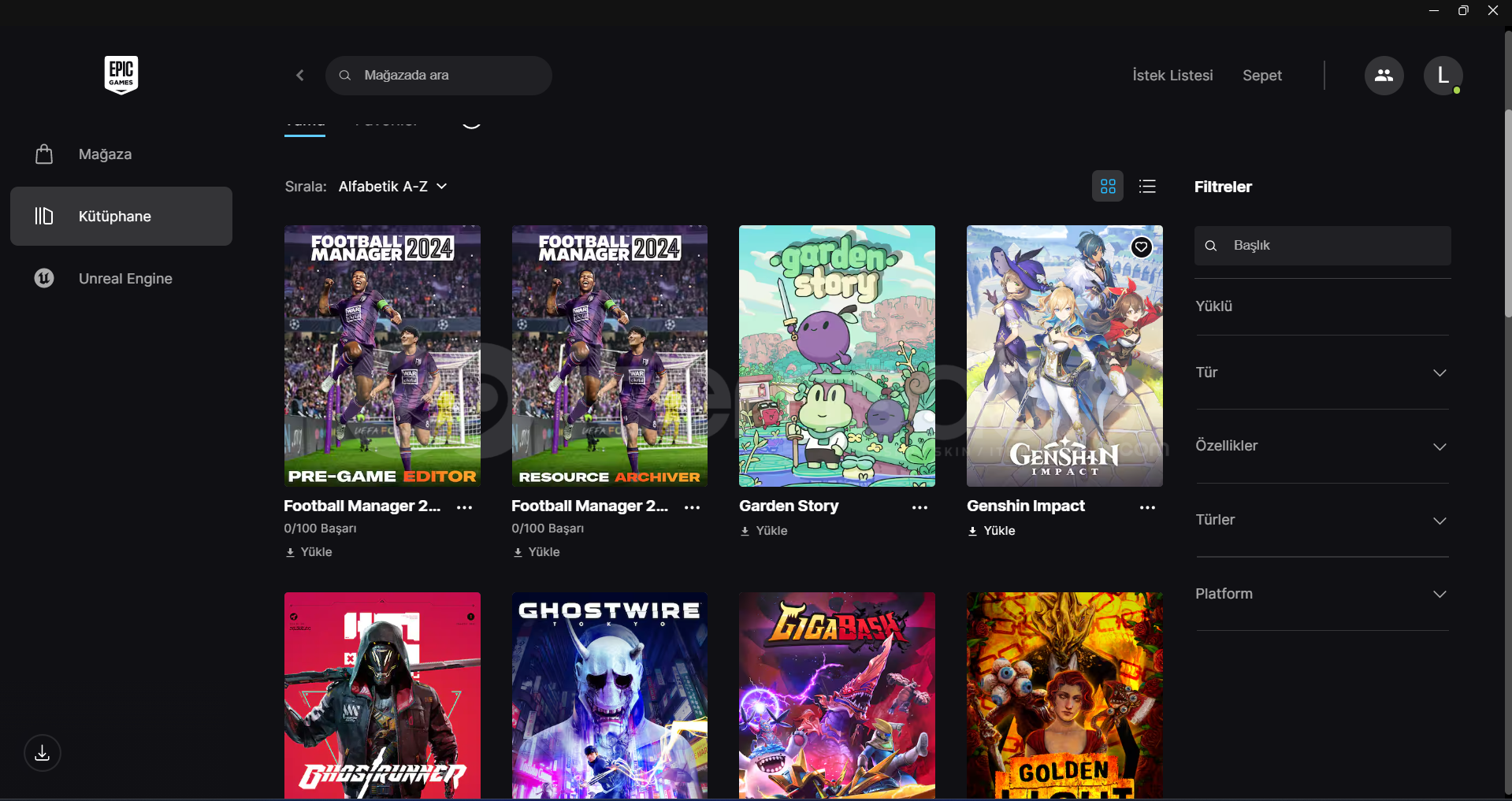The width and height of the screenshot is (1512, 801).
Task: Open the Ghostwire Tokyo cover
Action: click(610, 695)
